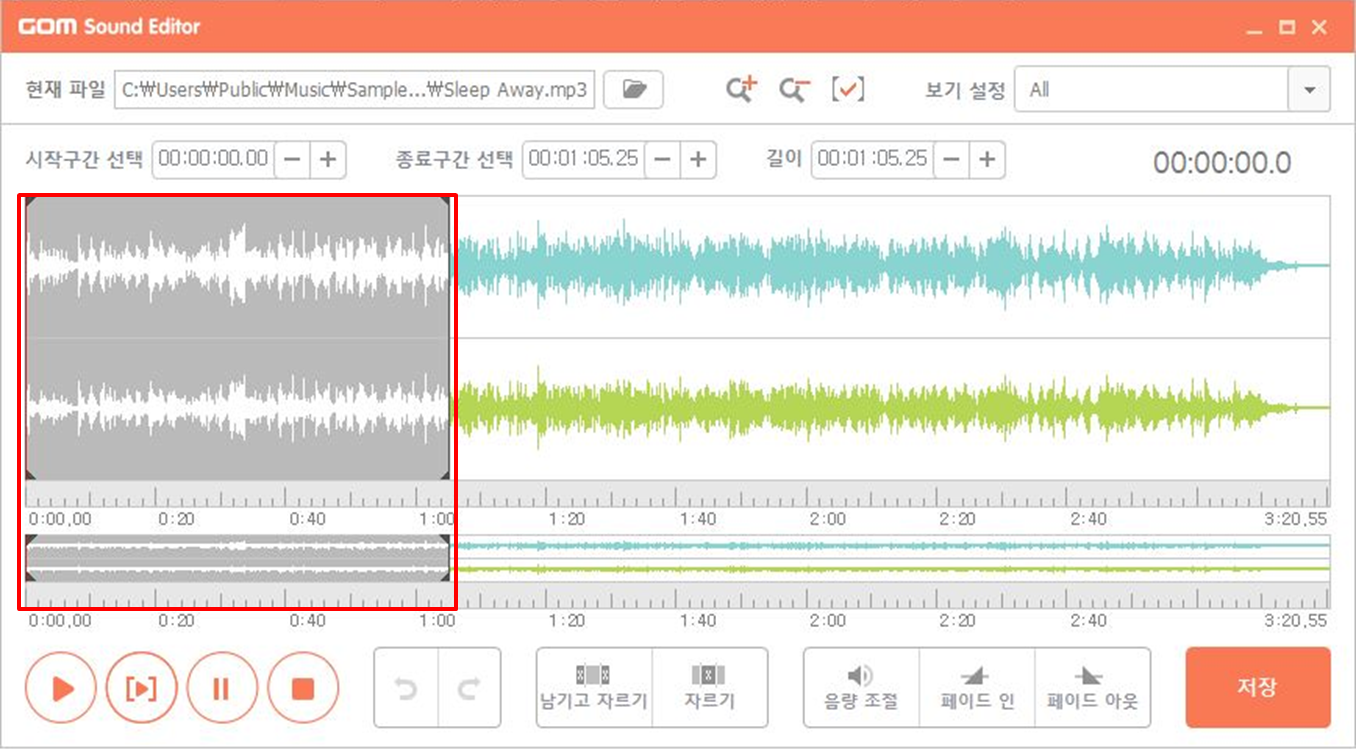Screen dimensions: 1356x750
Task: Cut the selection with 자르기 tool
Action: click(x=710, y=687)
